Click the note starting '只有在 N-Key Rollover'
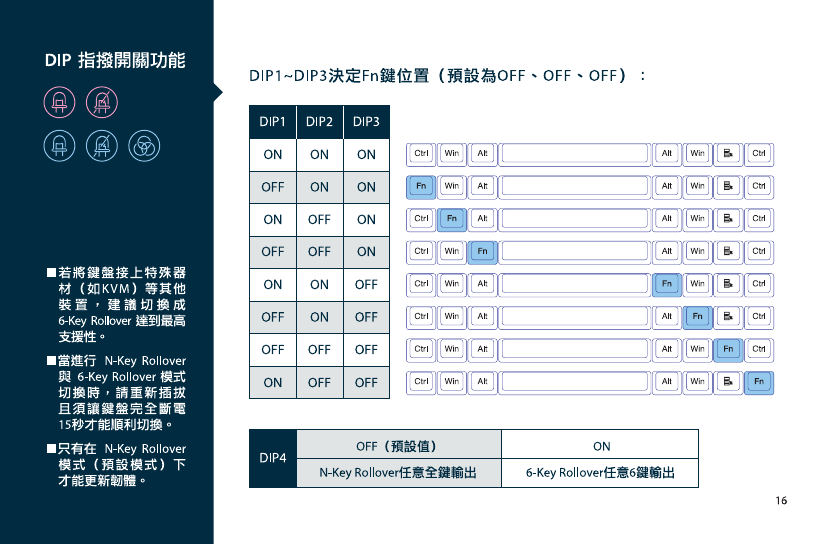Screen dimensions: 828x544 (117, 465)
